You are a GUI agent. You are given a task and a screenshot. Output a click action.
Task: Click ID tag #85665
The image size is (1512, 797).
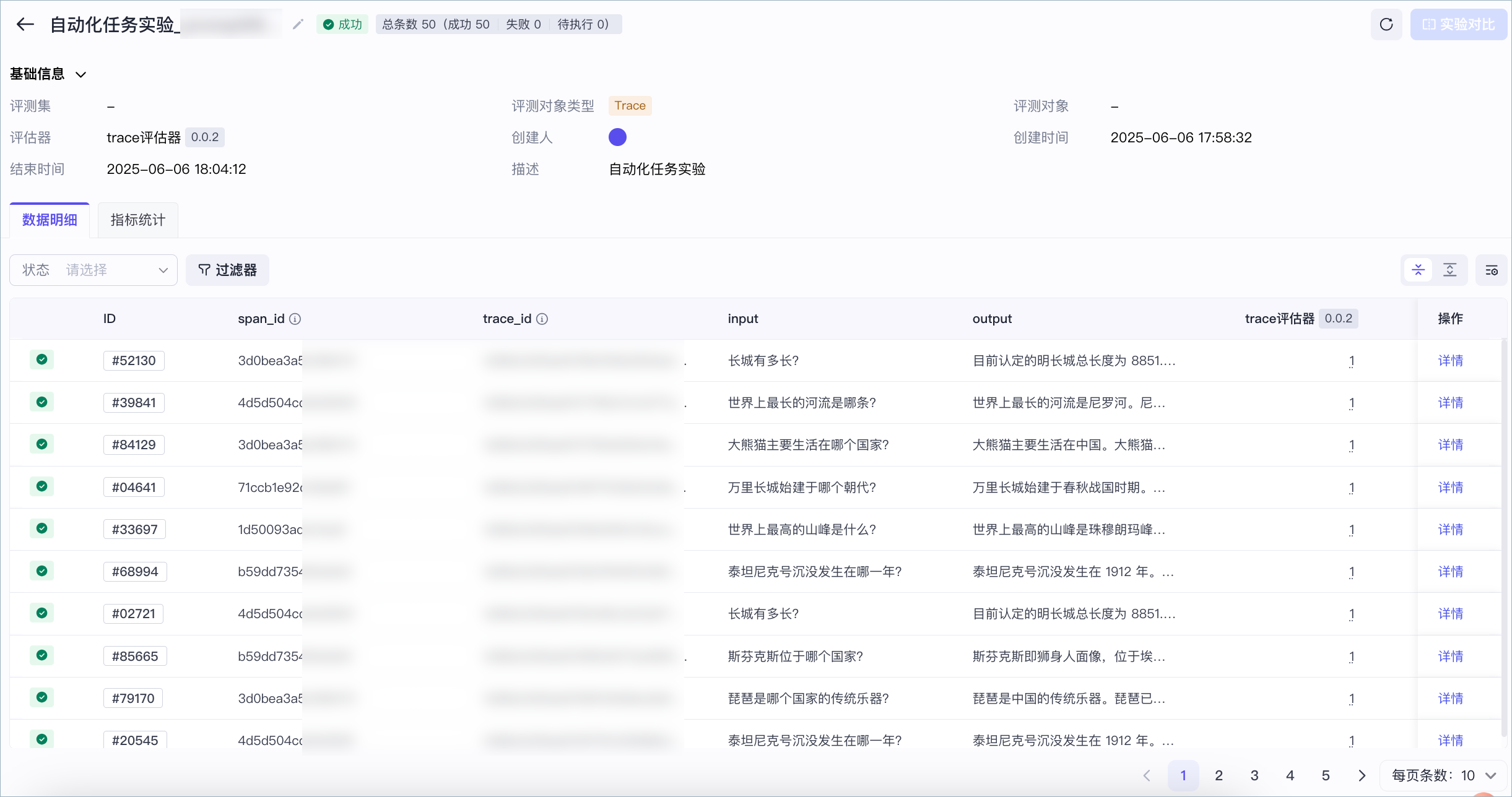tap(135, 656)
